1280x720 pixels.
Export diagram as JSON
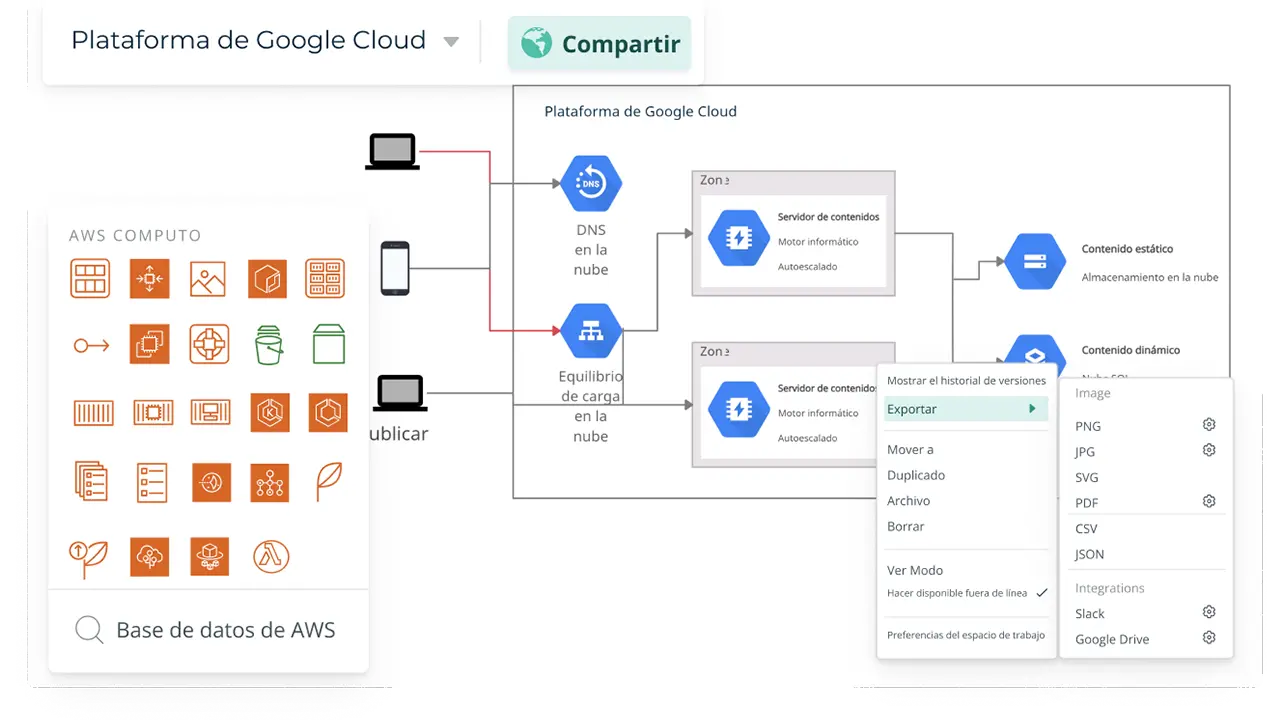[x=1089, y=554]
